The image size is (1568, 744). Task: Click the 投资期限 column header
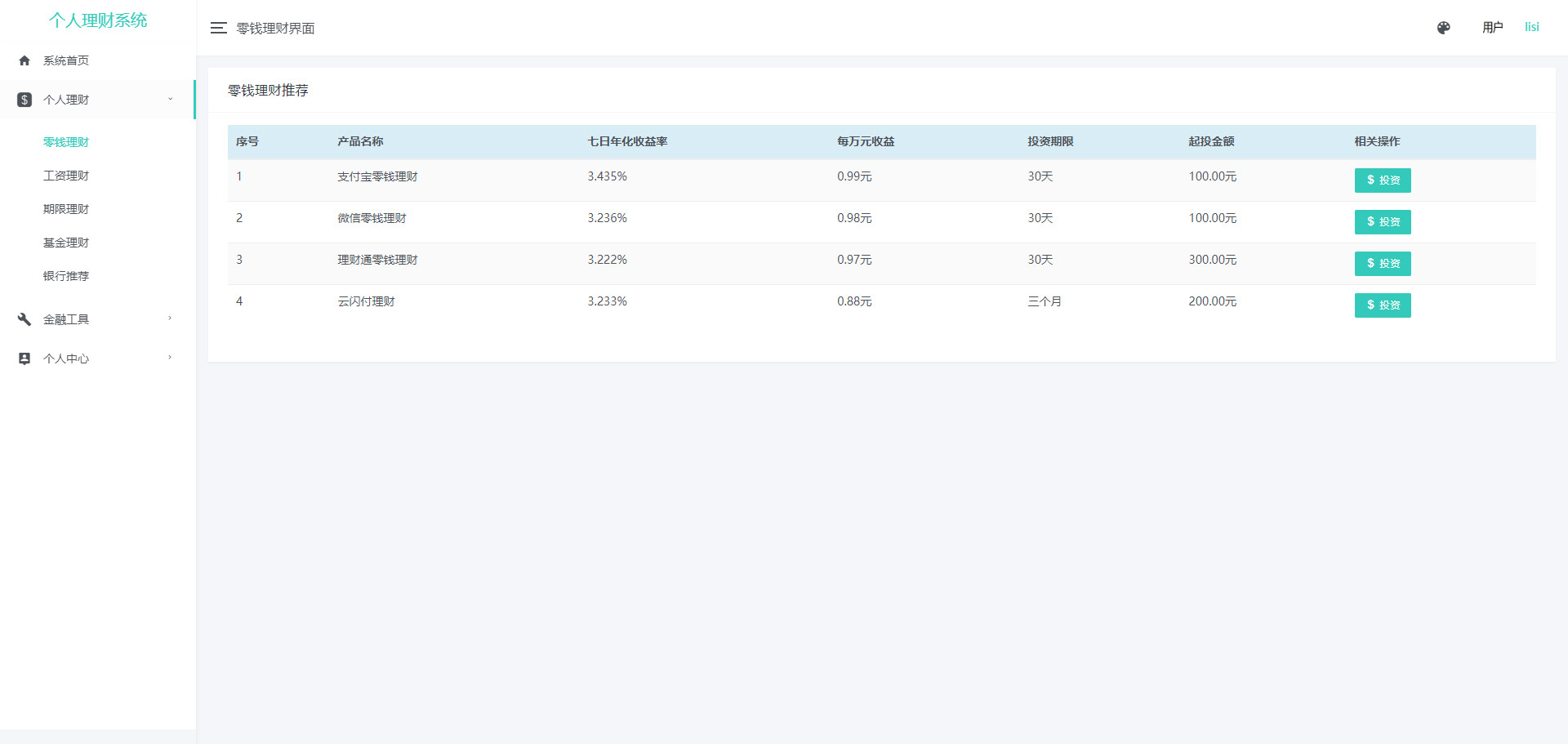[1050, 141]
